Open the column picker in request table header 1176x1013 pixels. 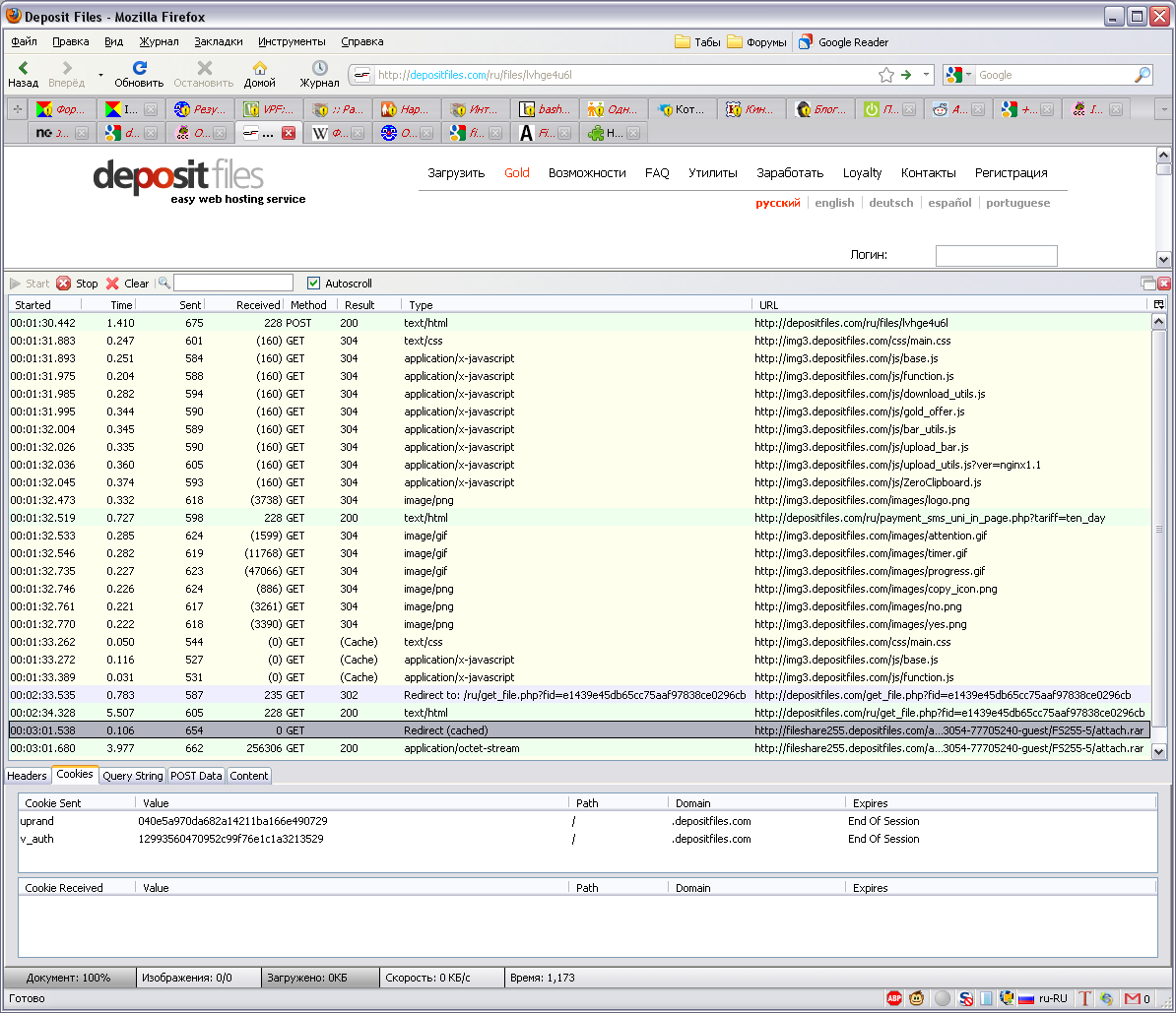pos(1158,305)
